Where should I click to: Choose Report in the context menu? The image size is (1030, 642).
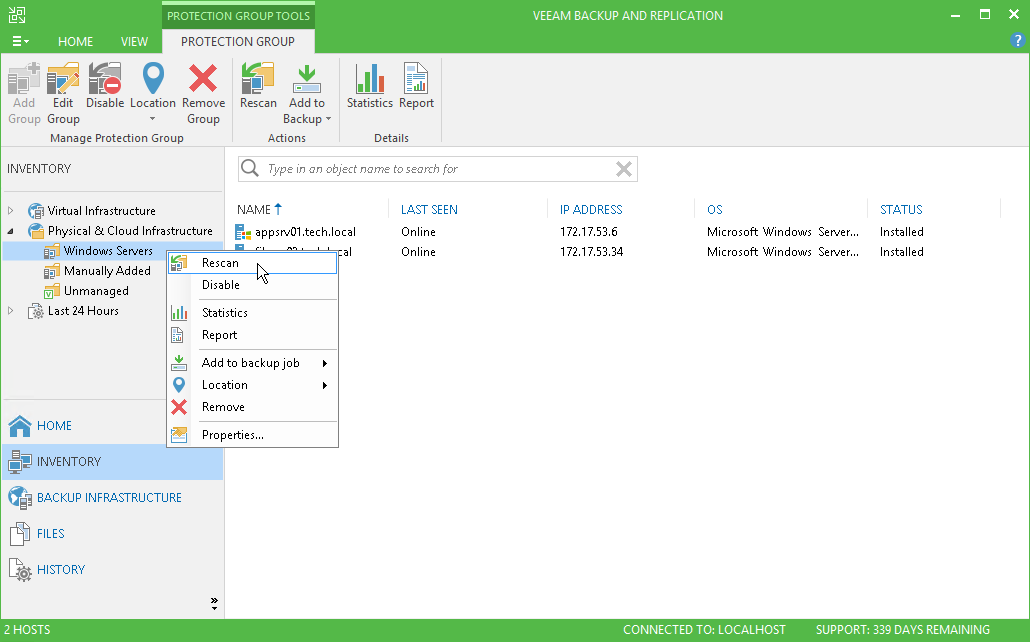pyautogui.click(x=252, y=335)
